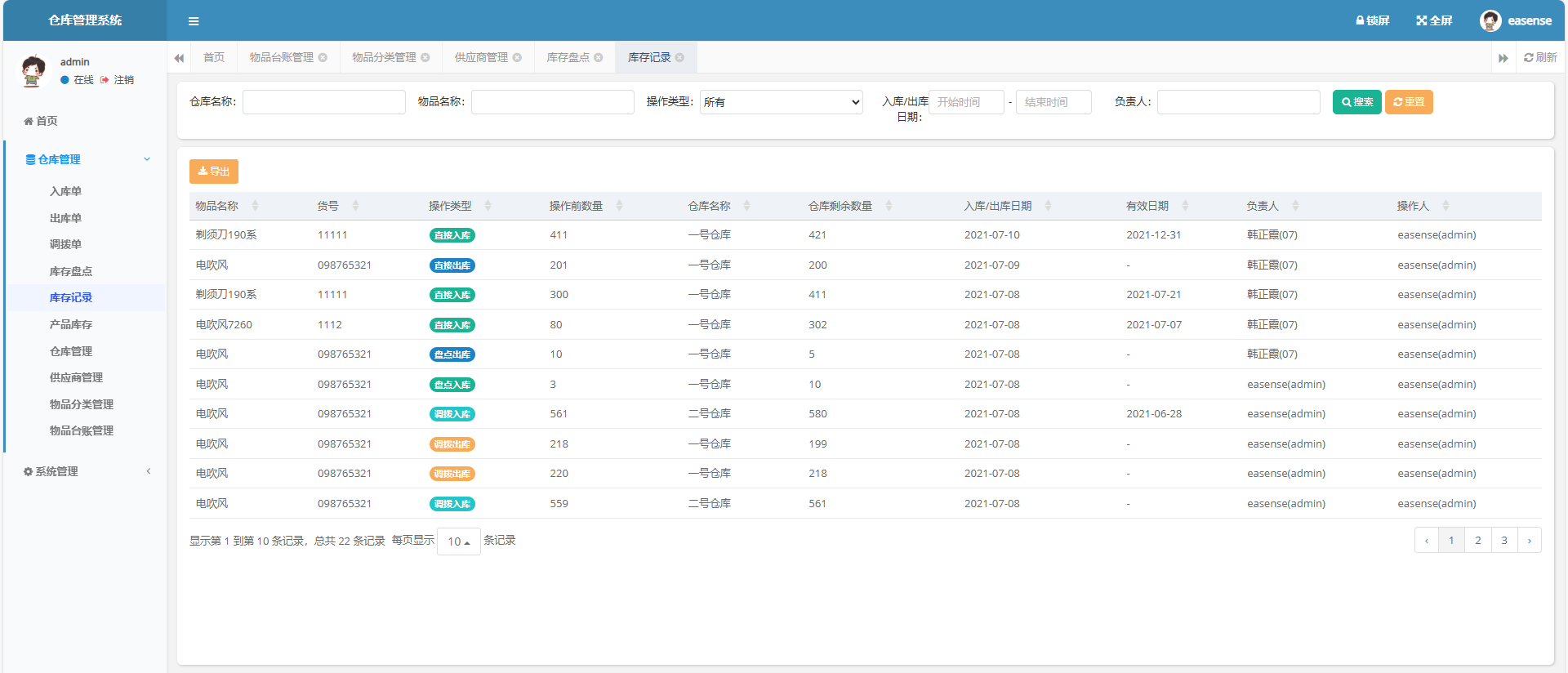
Task: Click the 仓库名称 input field
Action: click(x=323, y=102)
